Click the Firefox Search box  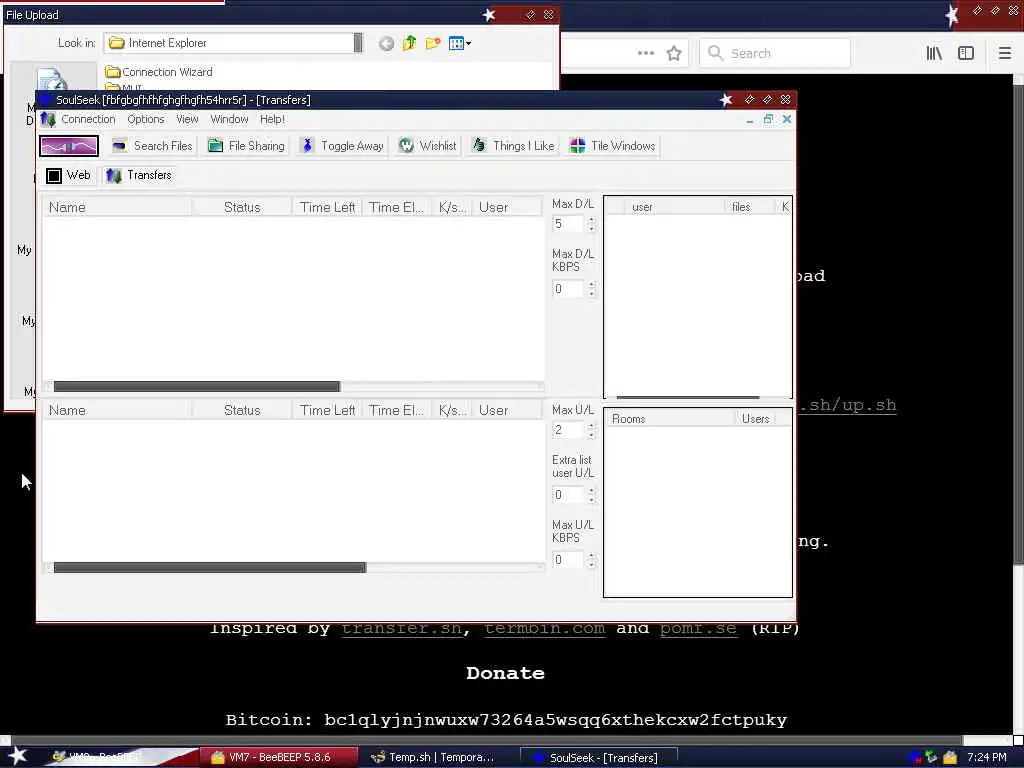click(x=775, y=54)
